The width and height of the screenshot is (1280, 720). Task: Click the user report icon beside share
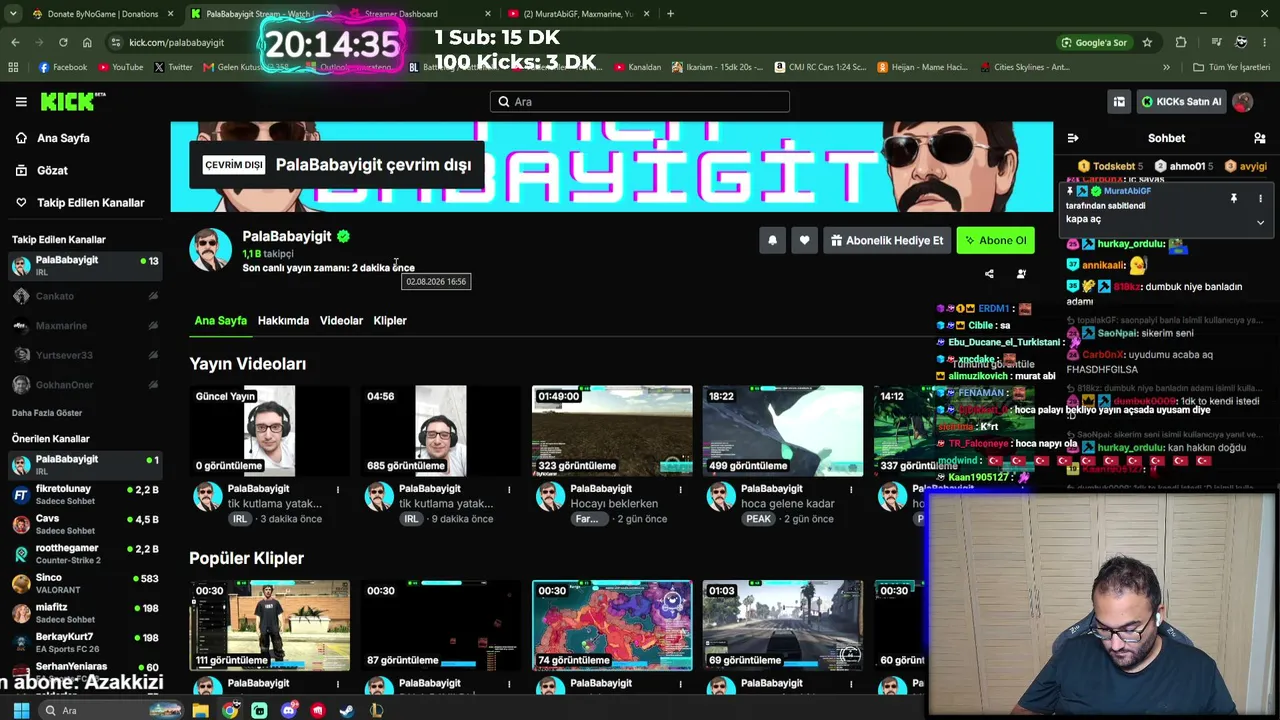pyautogui.click(x=1021, y=273)
